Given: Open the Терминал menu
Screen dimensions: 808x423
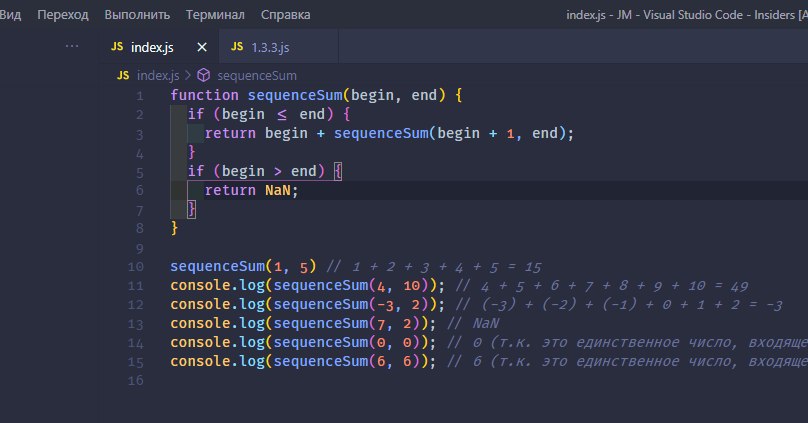Looking at the screenshot, I should pos(215,15).
